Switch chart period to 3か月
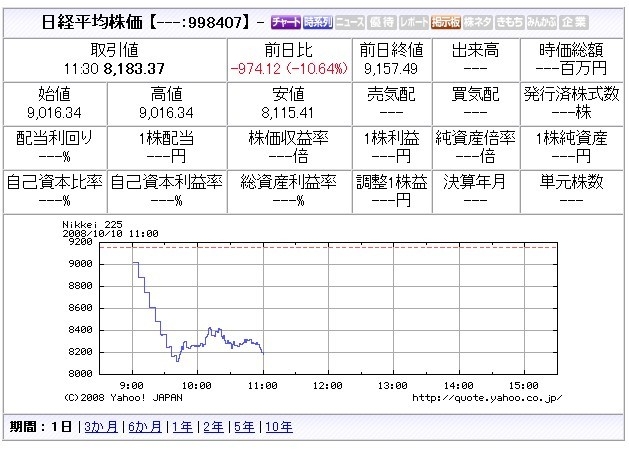629x451 pixels. 101,427
